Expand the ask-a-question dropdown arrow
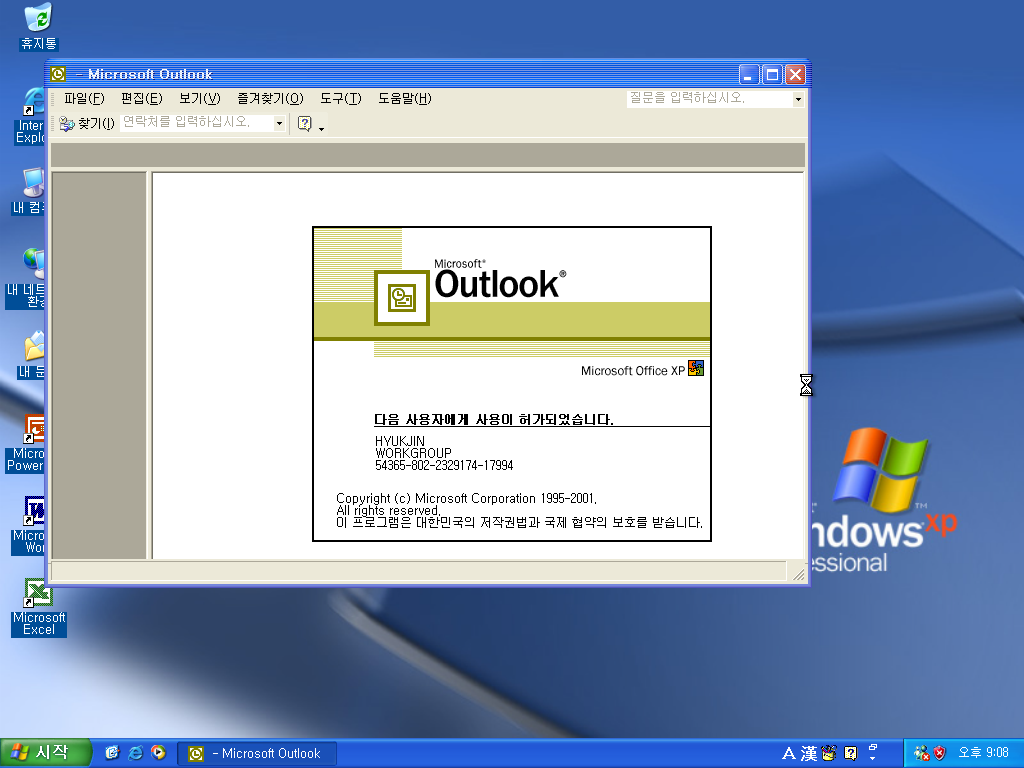 [x=798, y=99]
